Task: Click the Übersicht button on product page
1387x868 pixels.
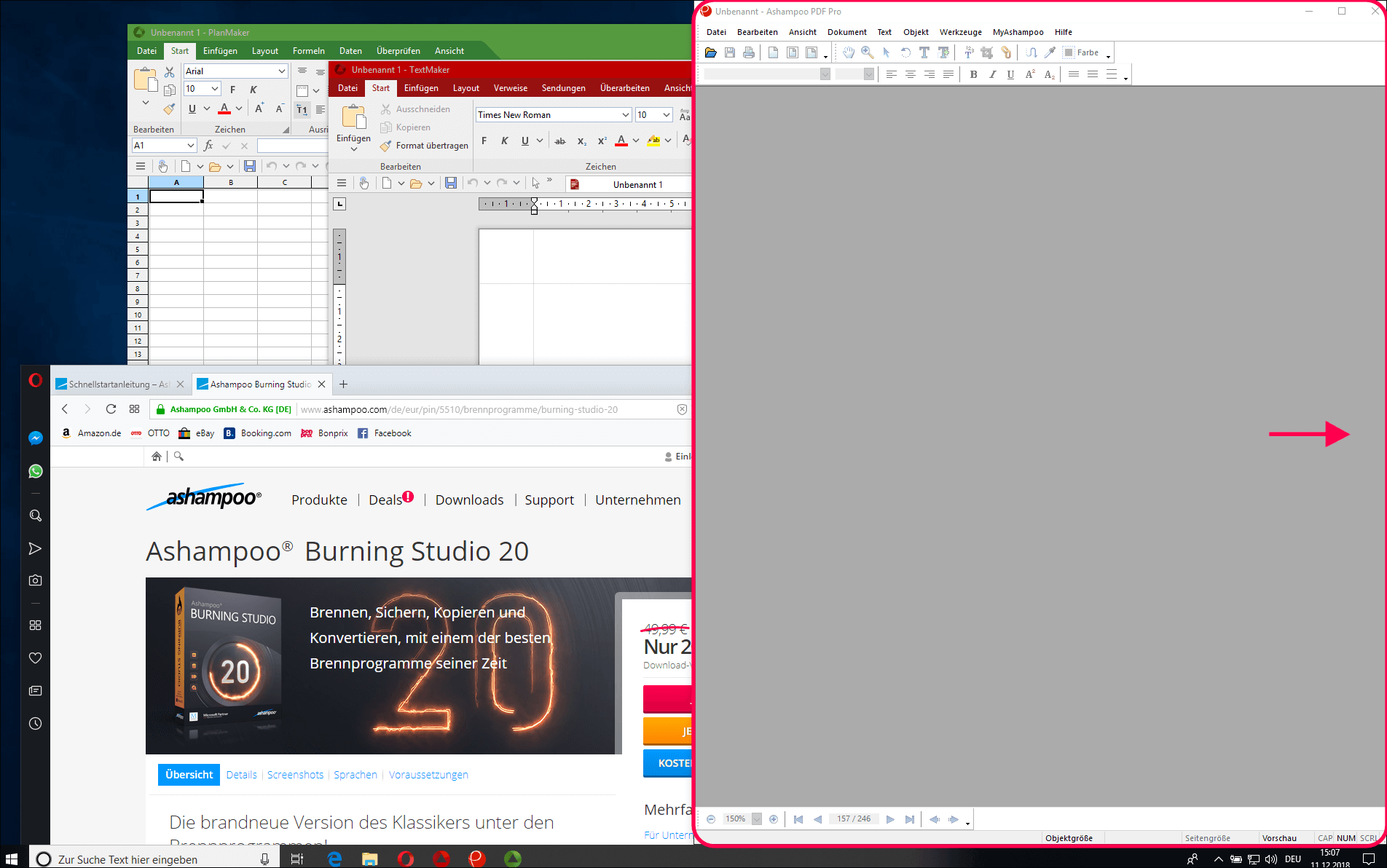Action: coord(189,775)
